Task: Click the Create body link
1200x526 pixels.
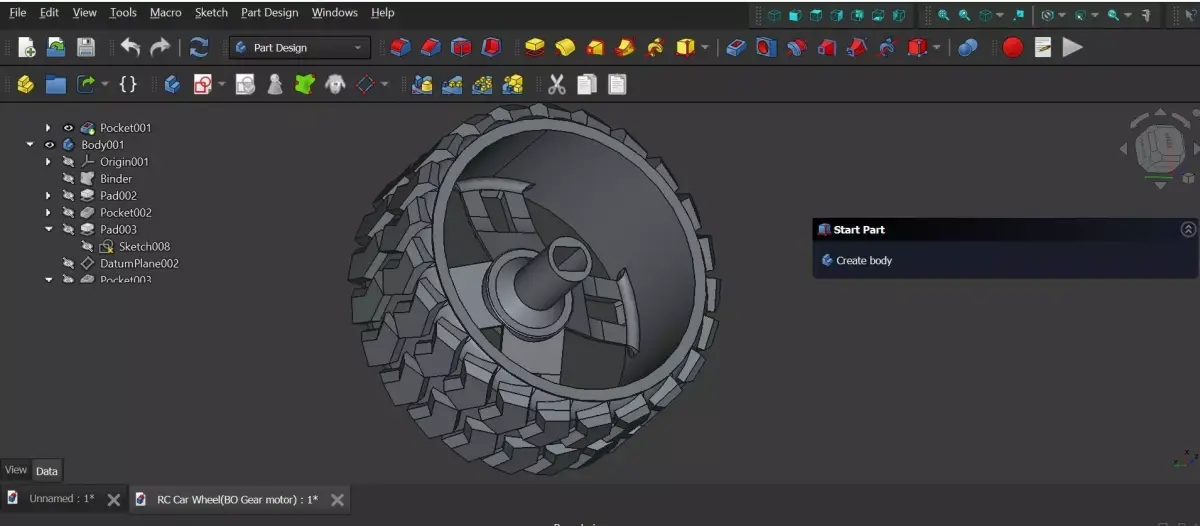Action: pos(864,261)
